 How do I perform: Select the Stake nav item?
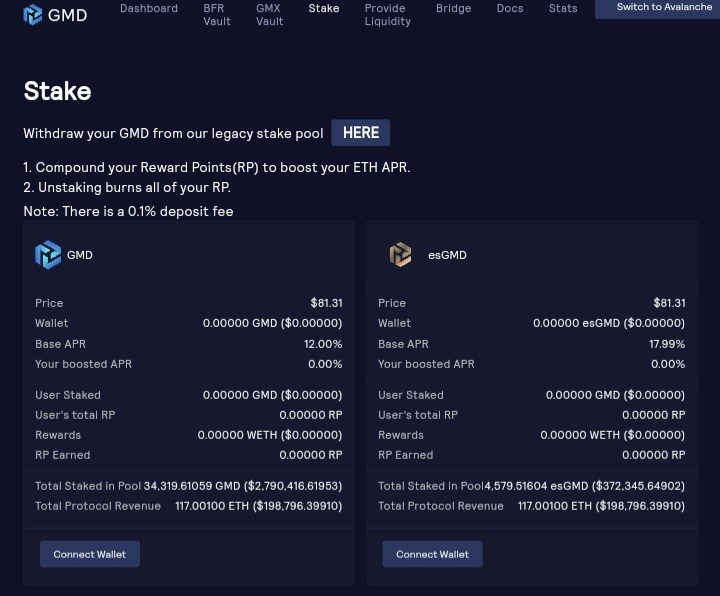pos(324,8)
